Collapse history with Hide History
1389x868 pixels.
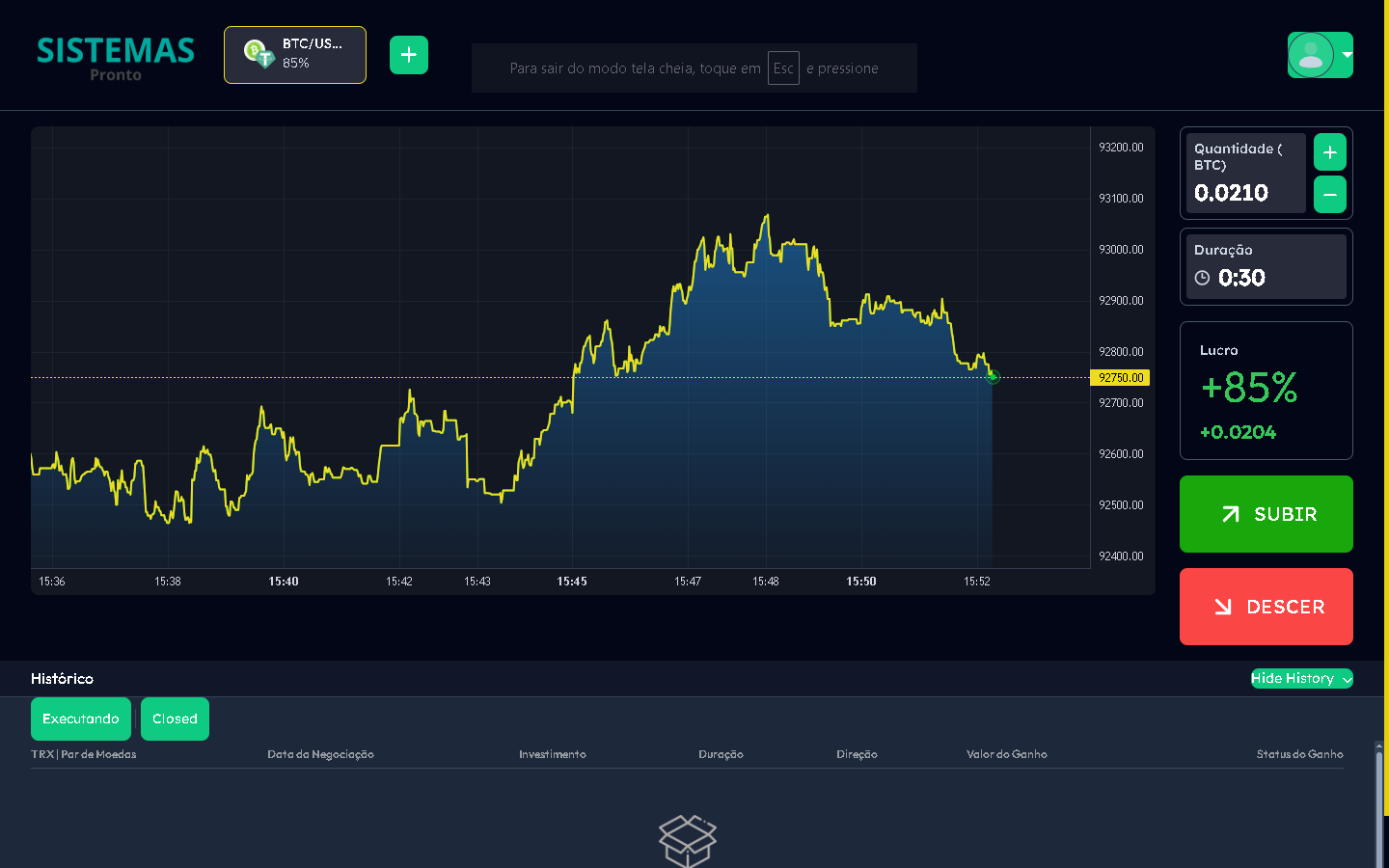click(1301, 678)
